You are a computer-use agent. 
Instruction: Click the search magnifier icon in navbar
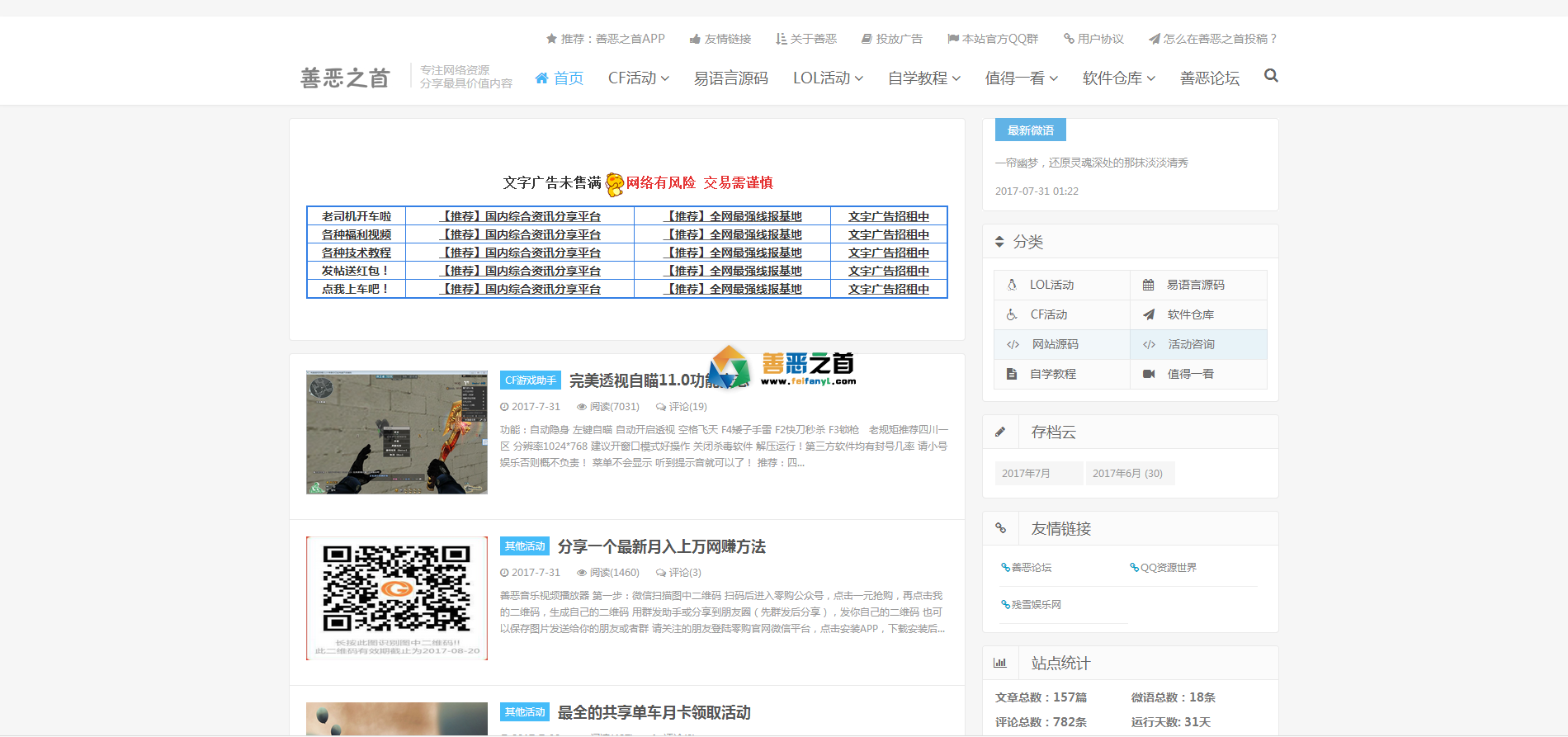1271,76
